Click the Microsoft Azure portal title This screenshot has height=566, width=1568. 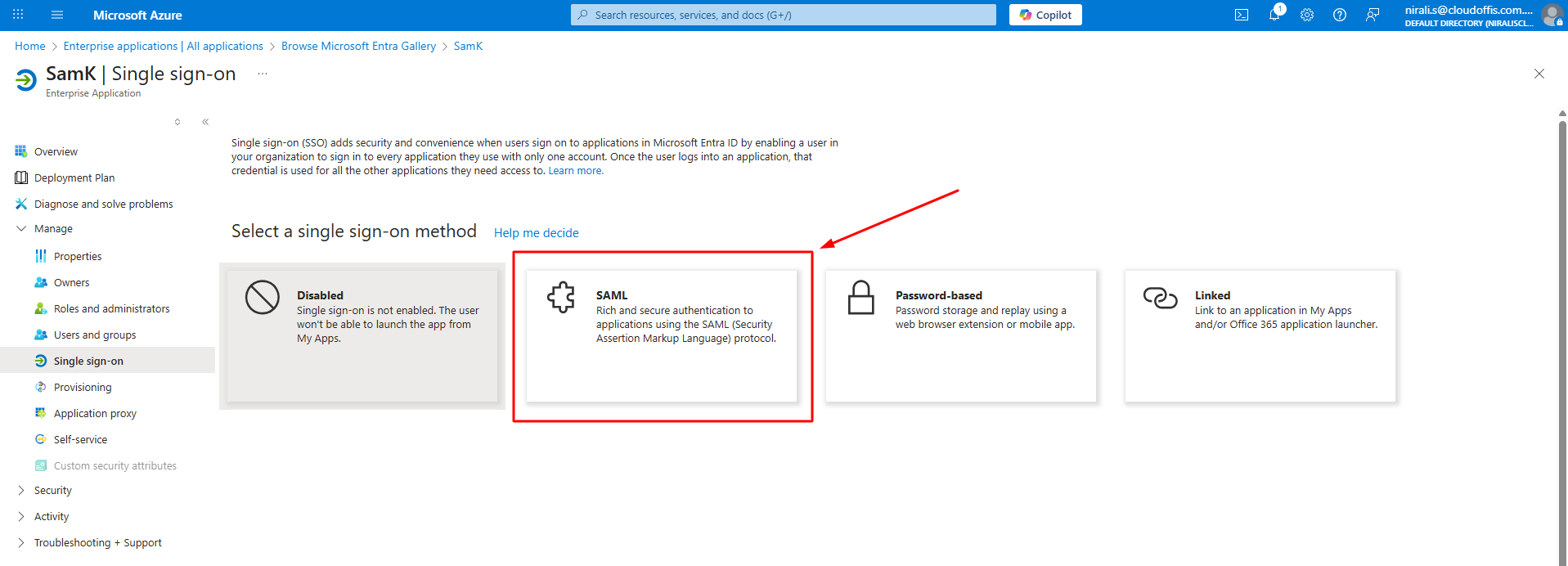tap(137, 15)
